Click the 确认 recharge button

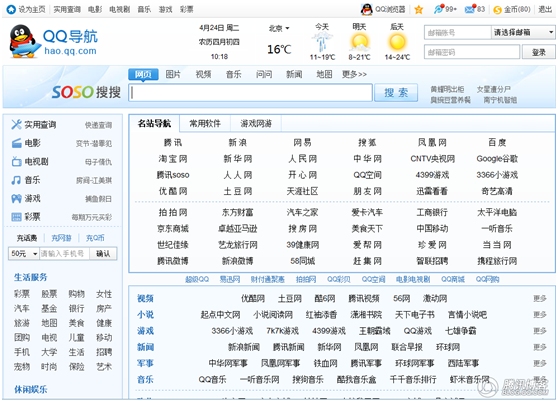pos(103,254)
